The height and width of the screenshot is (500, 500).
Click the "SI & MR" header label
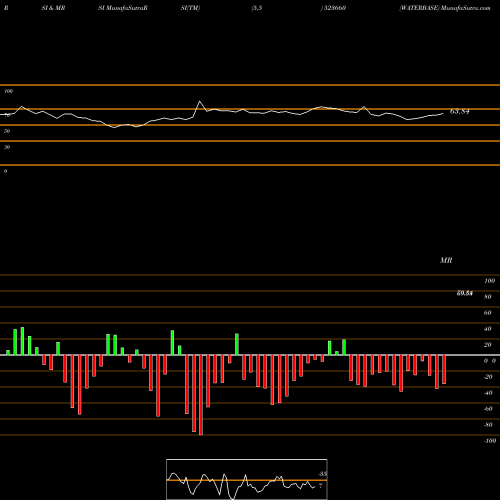[x=53, y=8]
